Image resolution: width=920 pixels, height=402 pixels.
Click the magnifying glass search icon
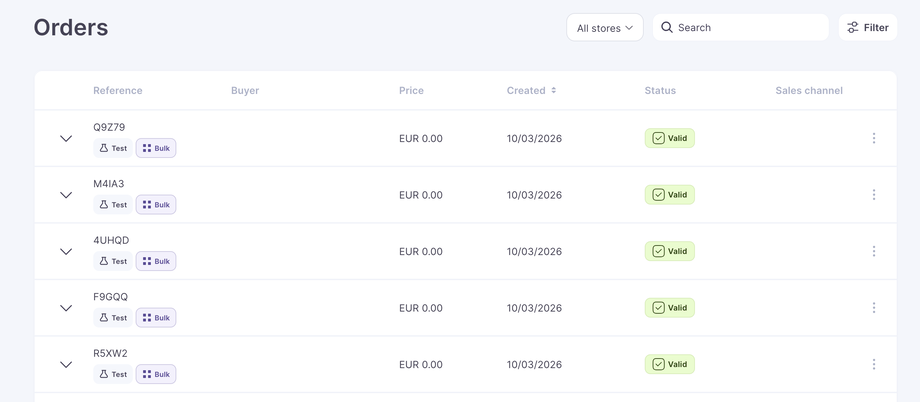(667, 28)
